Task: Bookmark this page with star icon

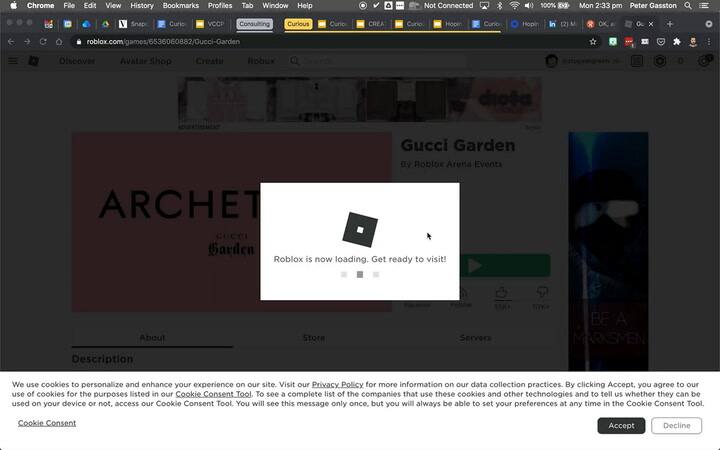Action: coord(593,42)
